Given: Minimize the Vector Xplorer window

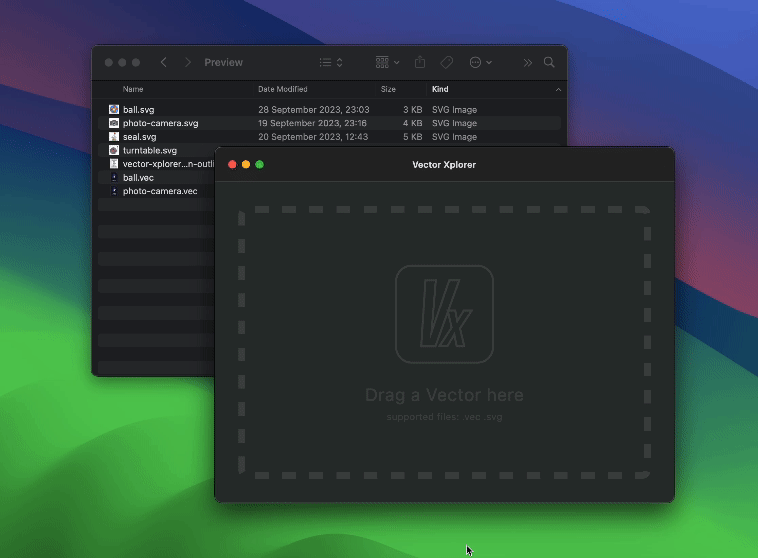Looking at the screenshot, I should coord(246,164).
